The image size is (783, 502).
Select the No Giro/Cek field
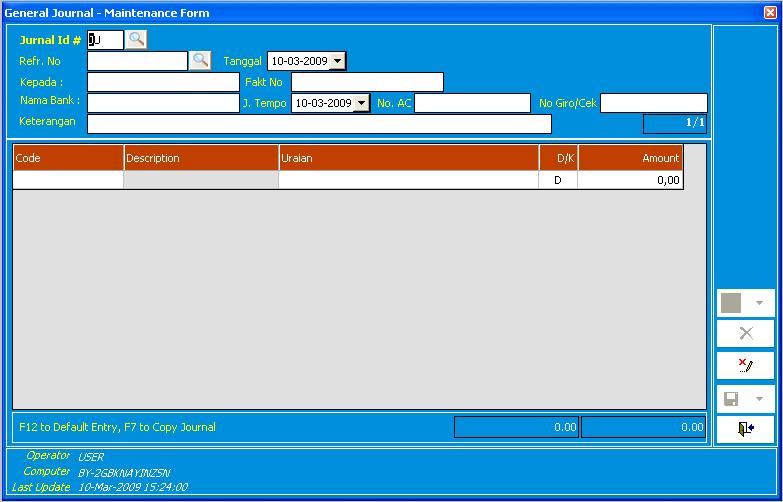pyautogui.click(x=653, y=103)
